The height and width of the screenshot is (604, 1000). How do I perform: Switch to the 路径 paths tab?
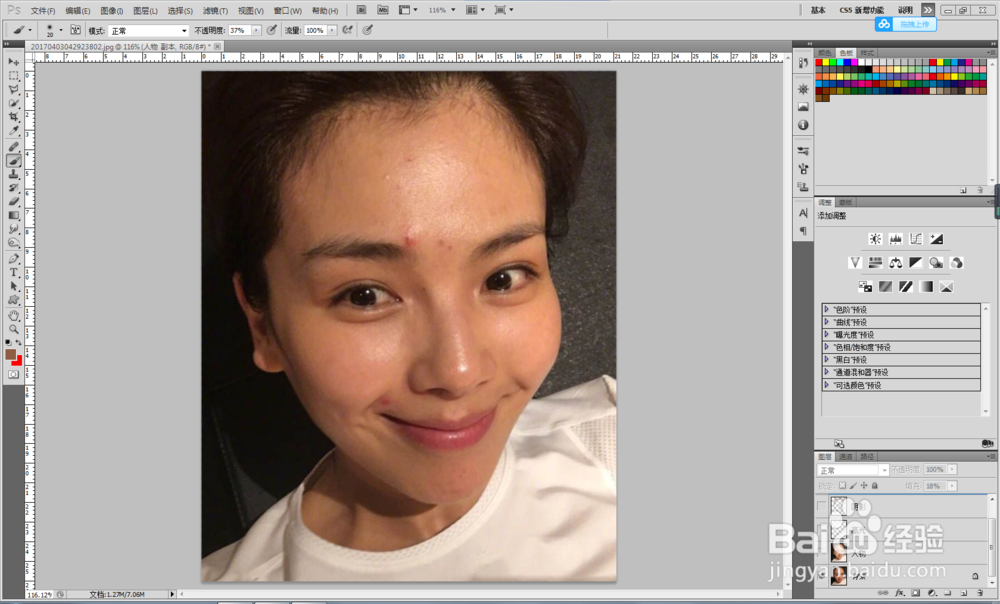(x=867, y=457)
